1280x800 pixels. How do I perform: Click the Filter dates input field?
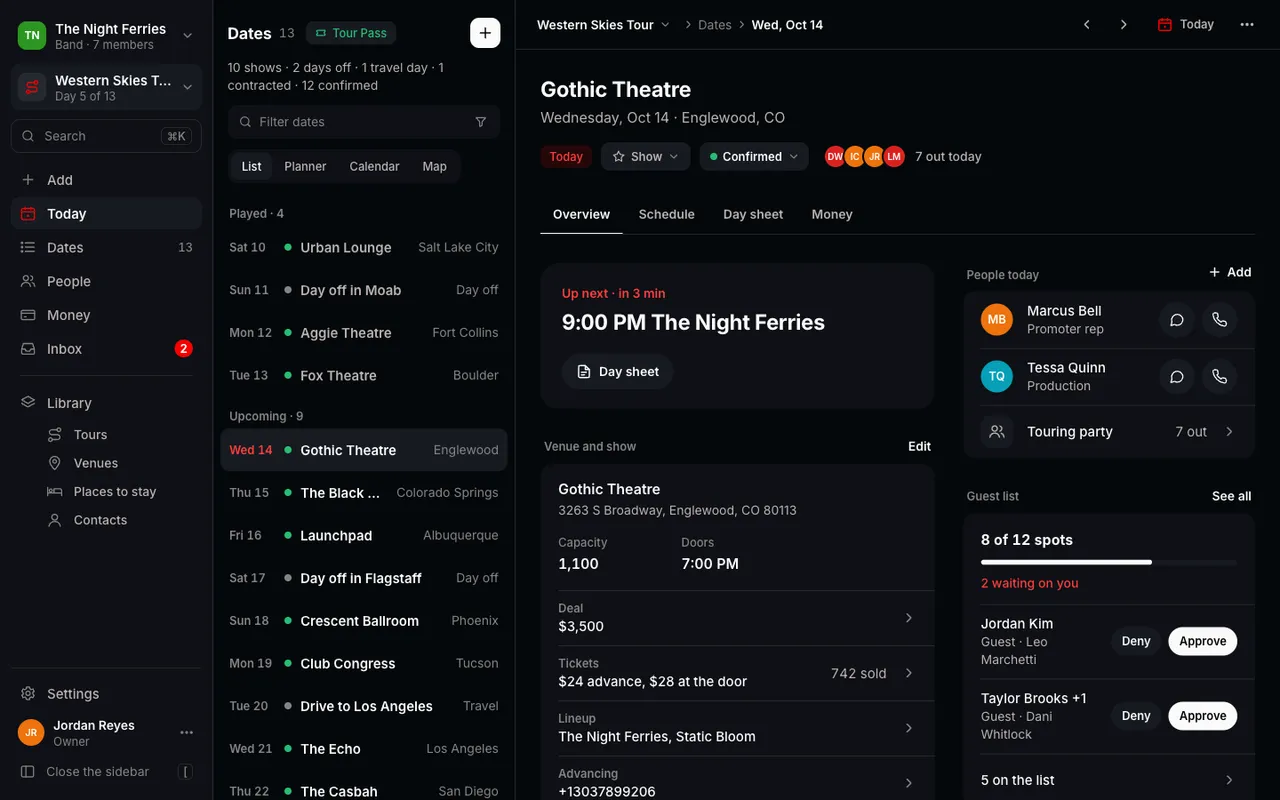point(364,122)
